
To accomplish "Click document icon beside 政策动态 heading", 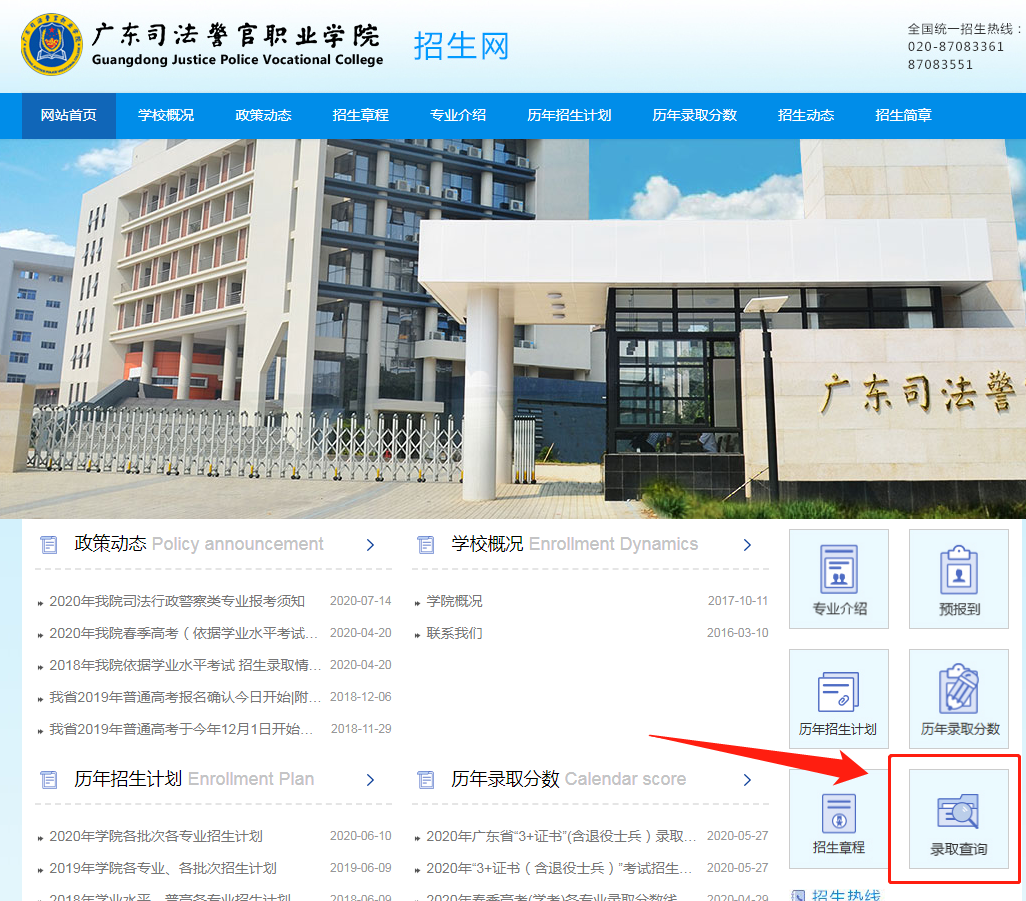I will click(49, 544).
